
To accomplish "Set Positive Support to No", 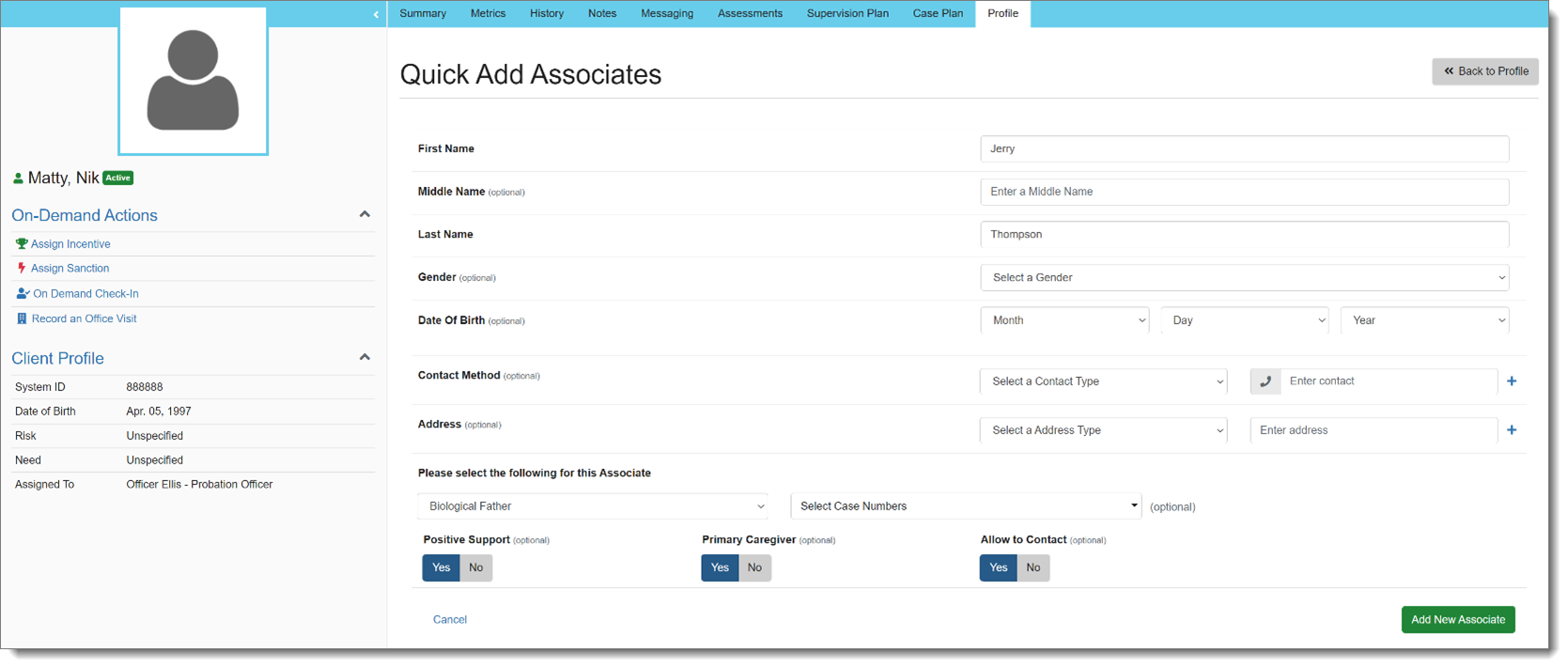I will 476,568.
